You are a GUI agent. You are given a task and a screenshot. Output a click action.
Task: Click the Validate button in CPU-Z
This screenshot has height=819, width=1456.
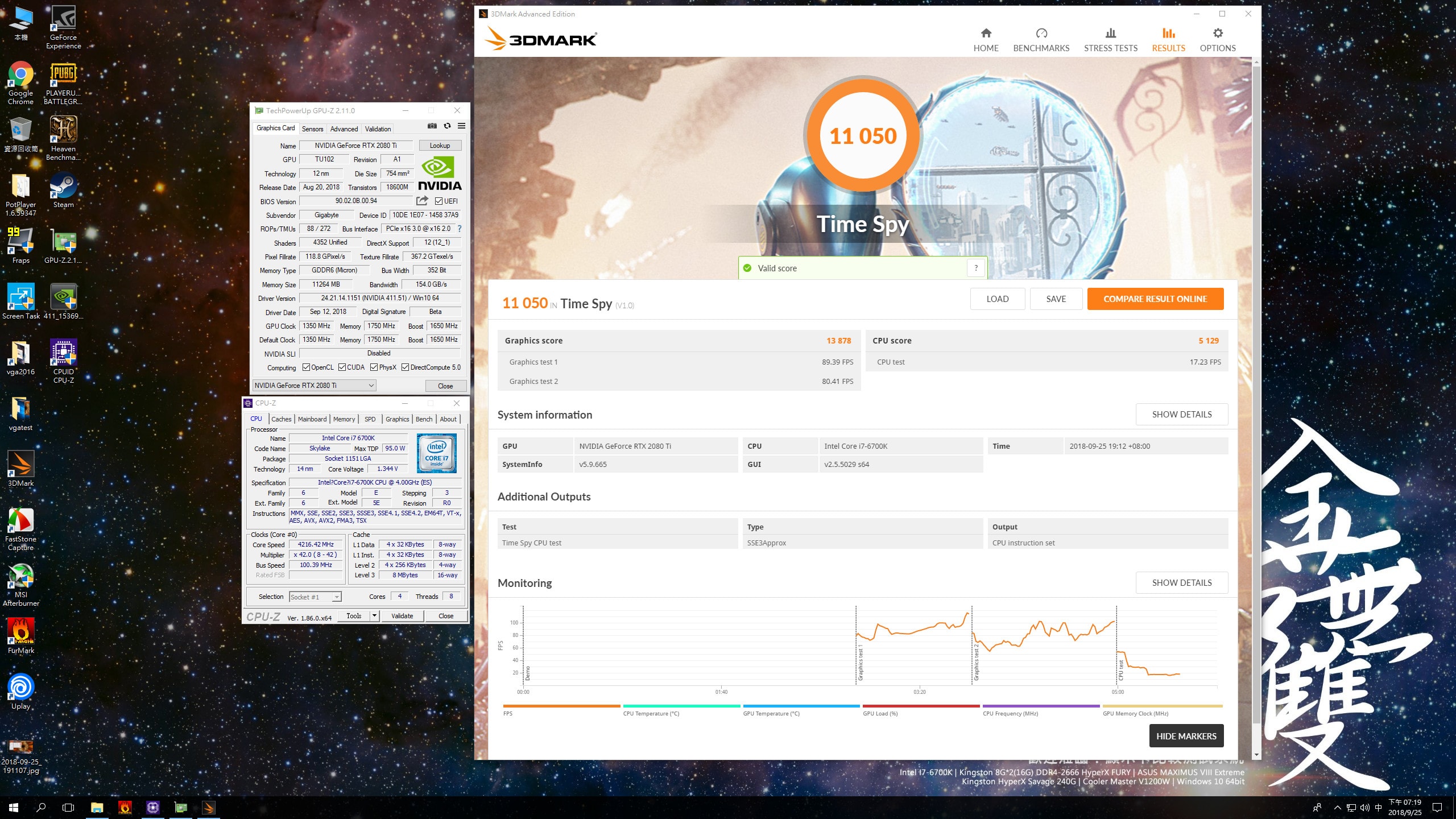point(402,615)
